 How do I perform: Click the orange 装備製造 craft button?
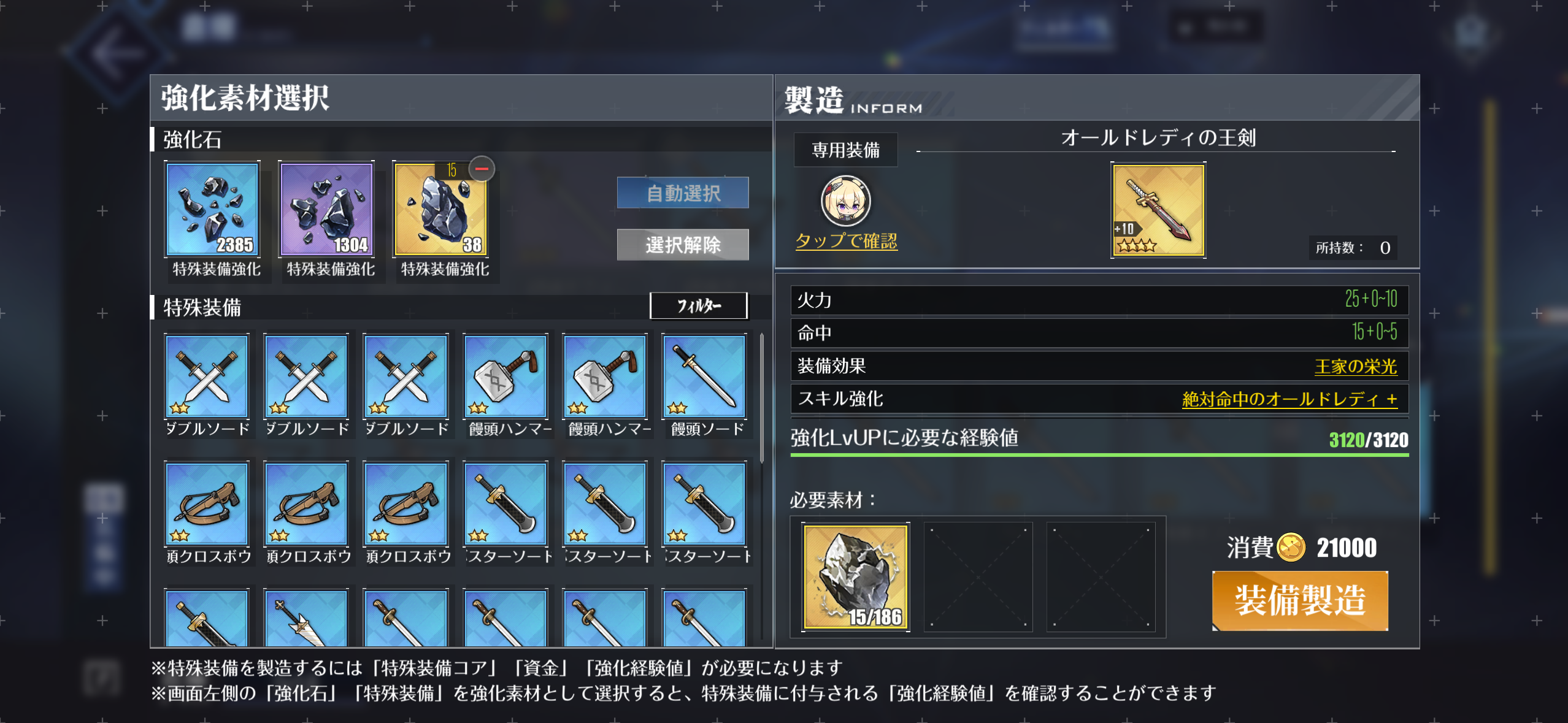[1300, 600]
